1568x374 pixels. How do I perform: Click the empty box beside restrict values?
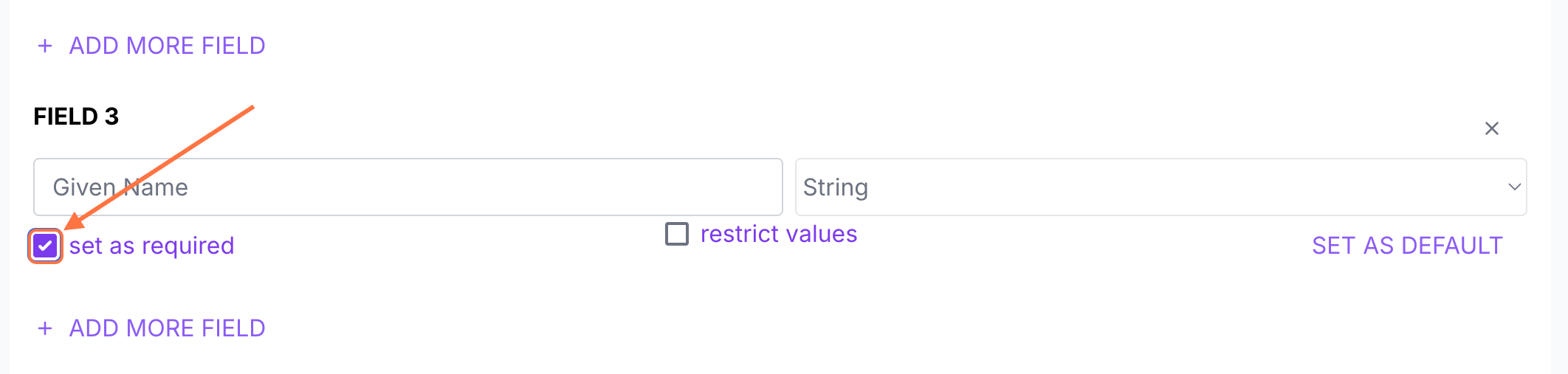677,234
